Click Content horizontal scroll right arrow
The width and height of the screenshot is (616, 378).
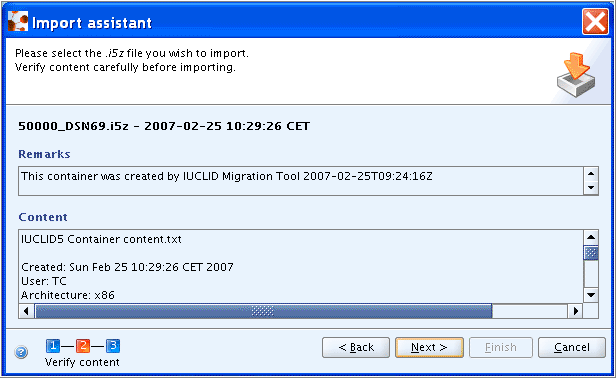[x=576, y=311]
